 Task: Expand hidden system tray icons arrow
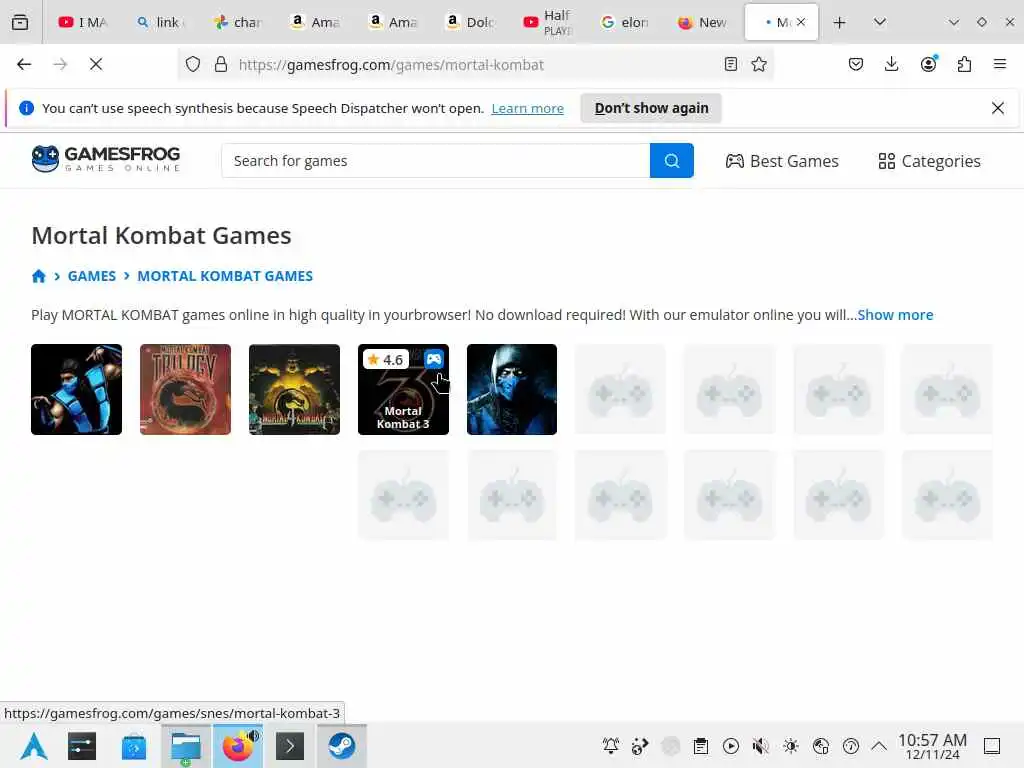coord(879,746)
